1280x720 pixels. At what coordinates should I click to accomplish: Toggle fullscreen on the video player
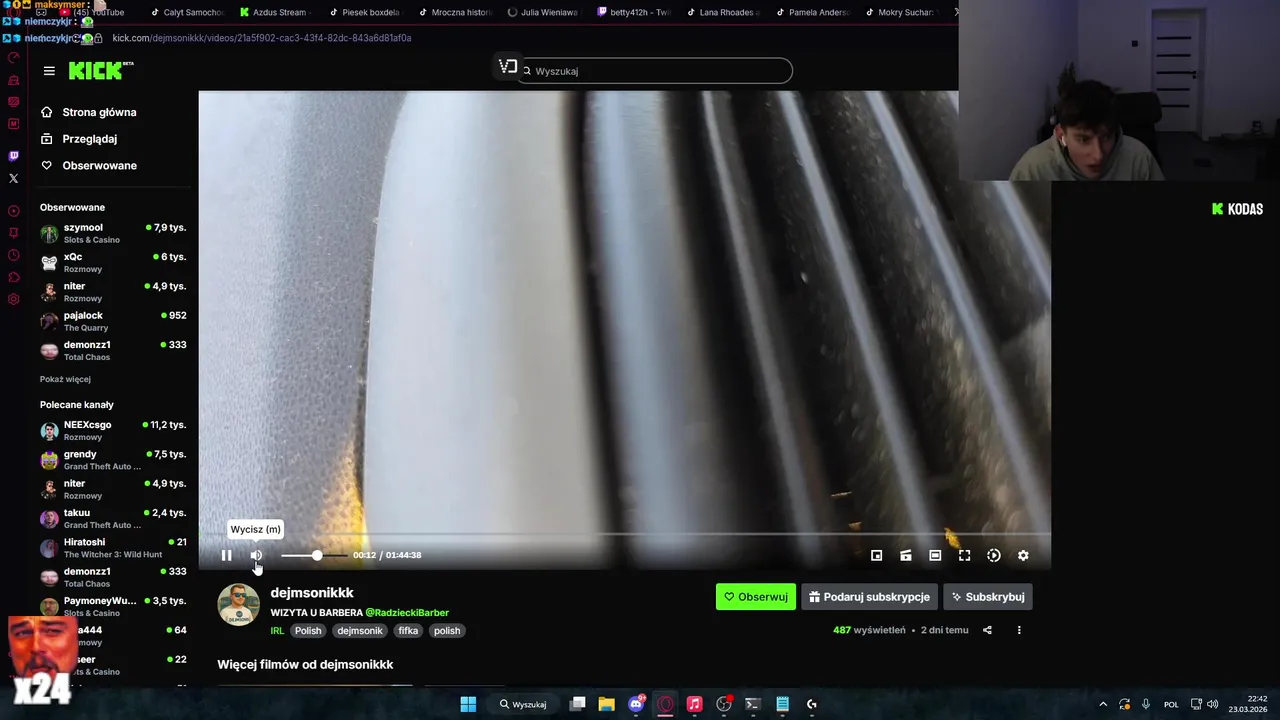pos(964,555)
